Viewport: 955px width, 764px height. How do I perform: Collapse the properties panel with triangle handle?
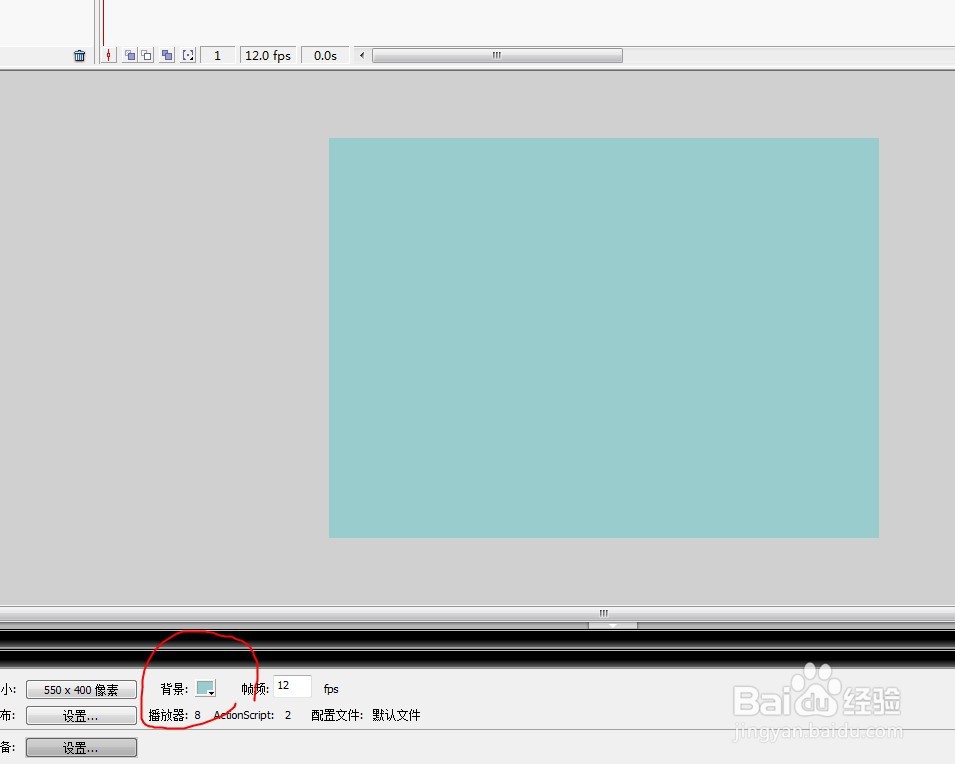(x=613, y=625)
